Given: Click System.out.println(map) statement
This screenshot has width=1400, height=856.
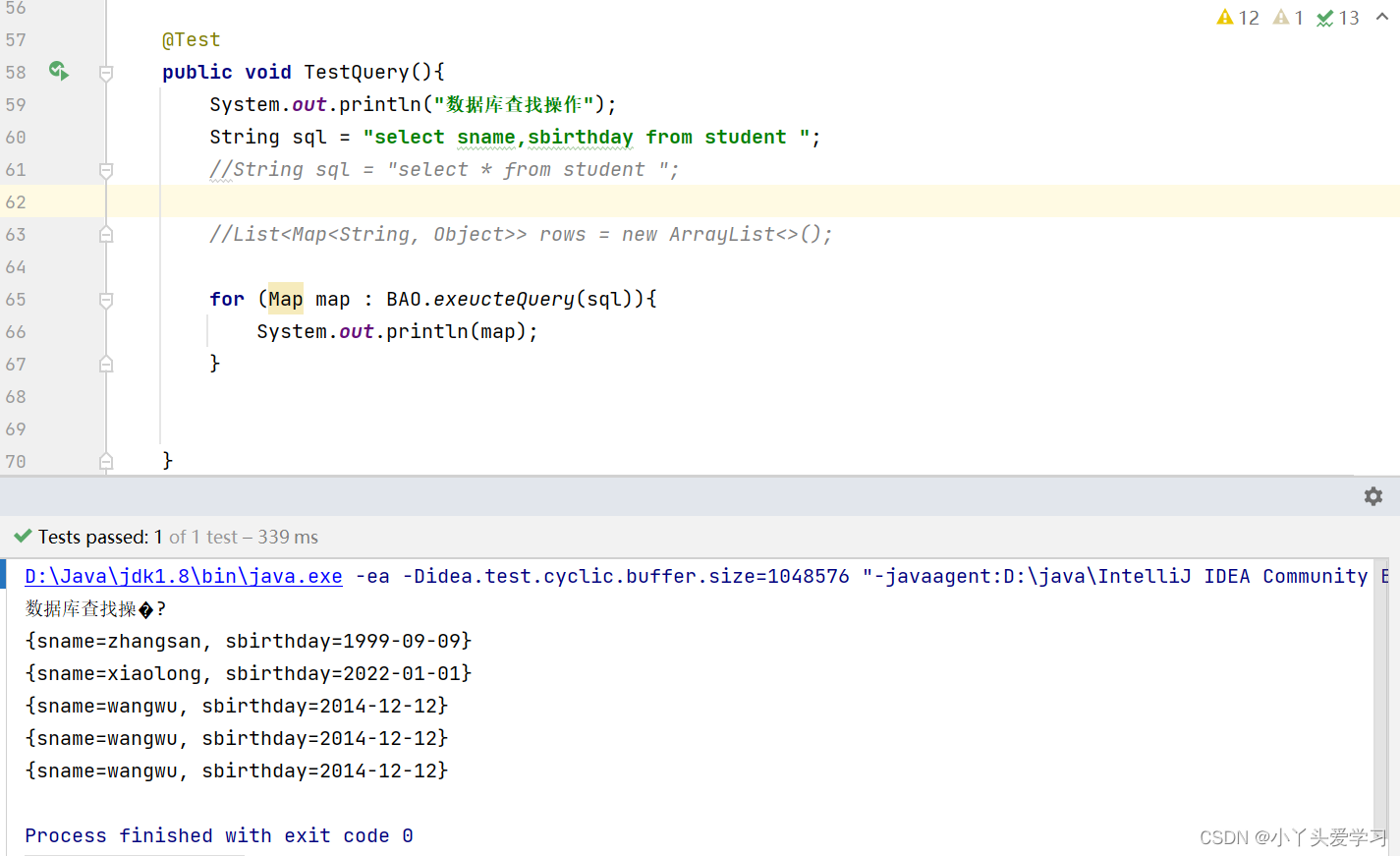Looking at the screenshot, I should (x=398, y=331).
